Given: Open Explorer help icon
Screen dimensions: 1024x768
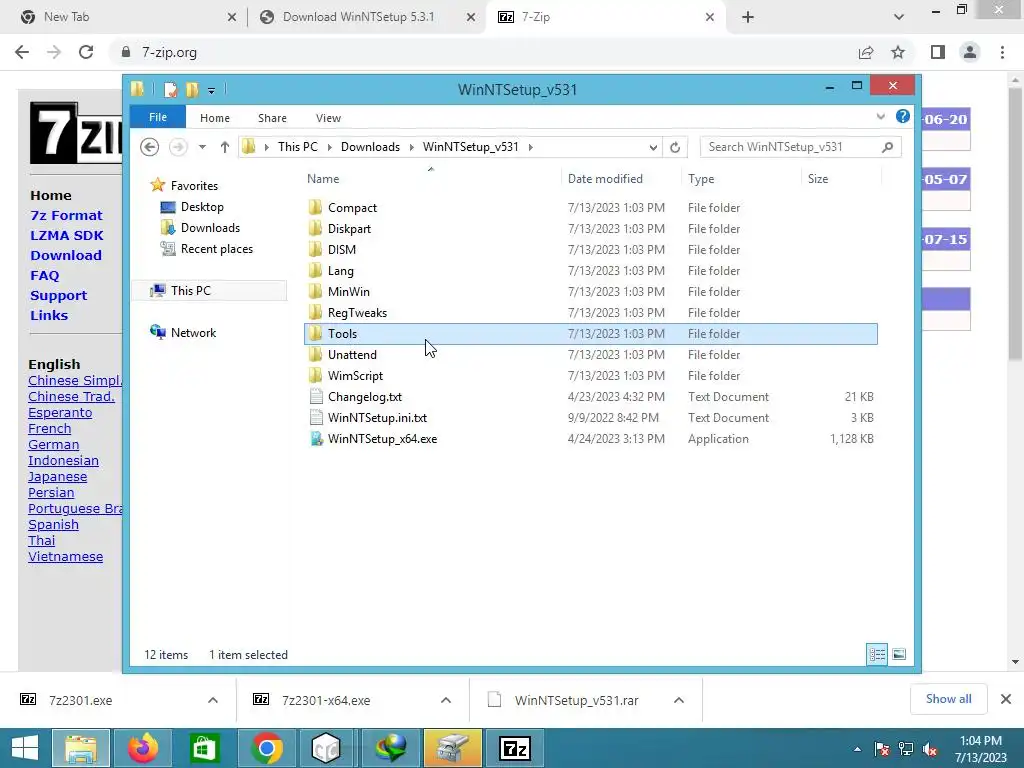Looking at the screenshot, I should pyautogui.click(x=903, y=116).
